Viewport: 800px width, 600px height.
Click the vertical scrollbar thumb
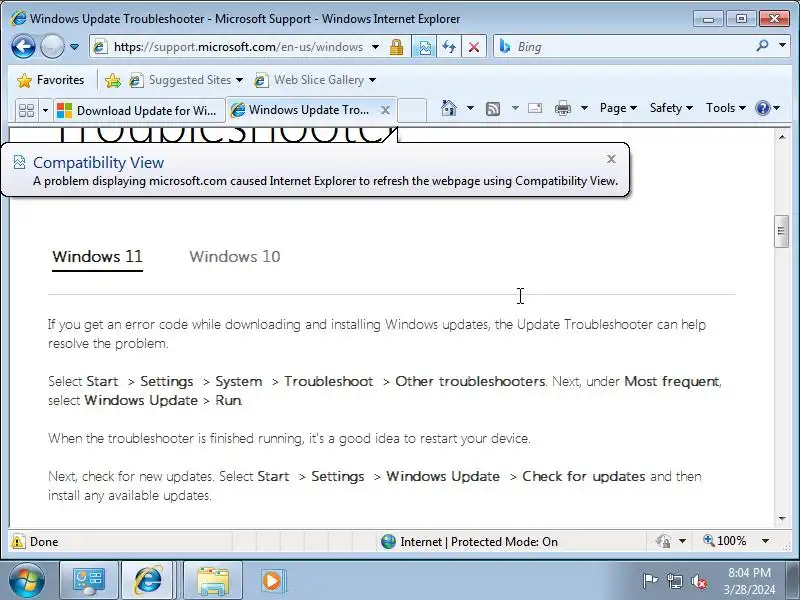[x=782, y=231]
